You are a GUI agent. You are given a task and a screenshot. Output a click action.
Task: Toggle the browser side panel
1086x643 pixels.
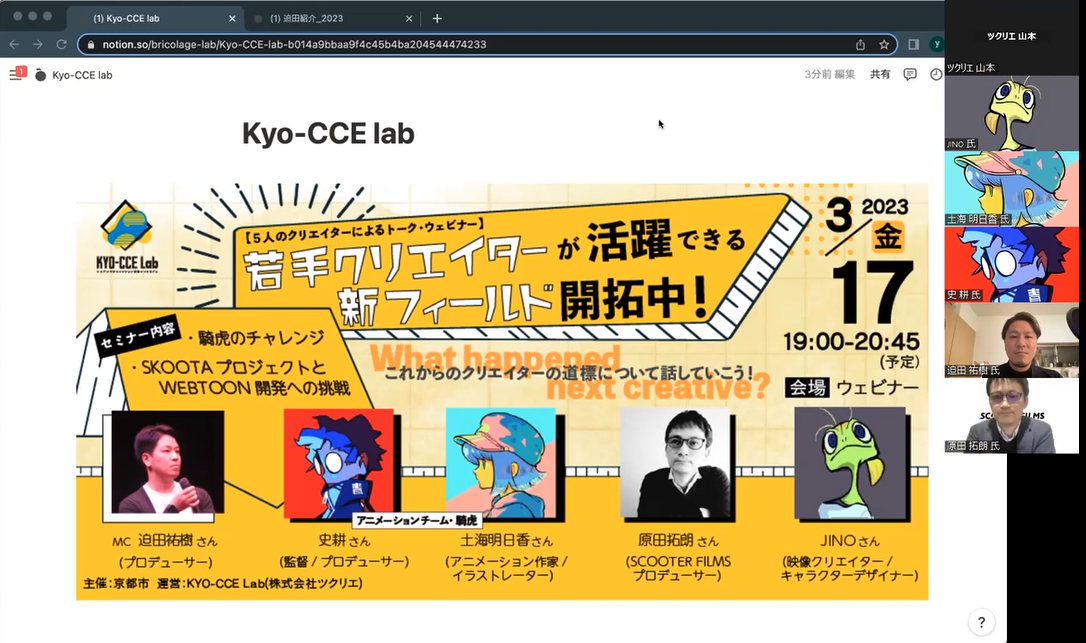[913, 45]
